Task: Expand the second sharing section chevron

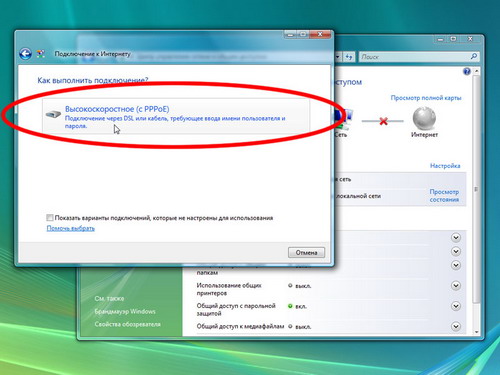Action: [456, 251]
